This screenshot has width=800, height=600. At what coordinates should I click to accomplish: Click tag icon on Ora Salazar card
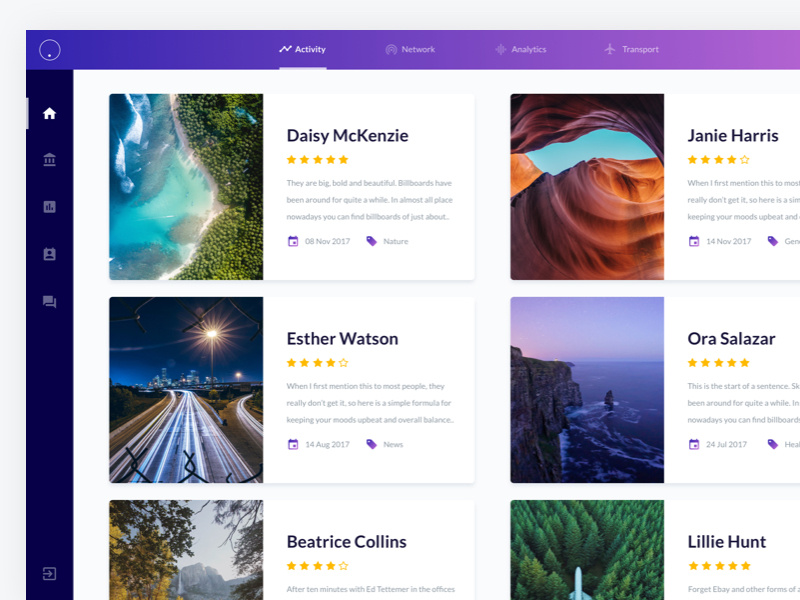click(772, 444)
